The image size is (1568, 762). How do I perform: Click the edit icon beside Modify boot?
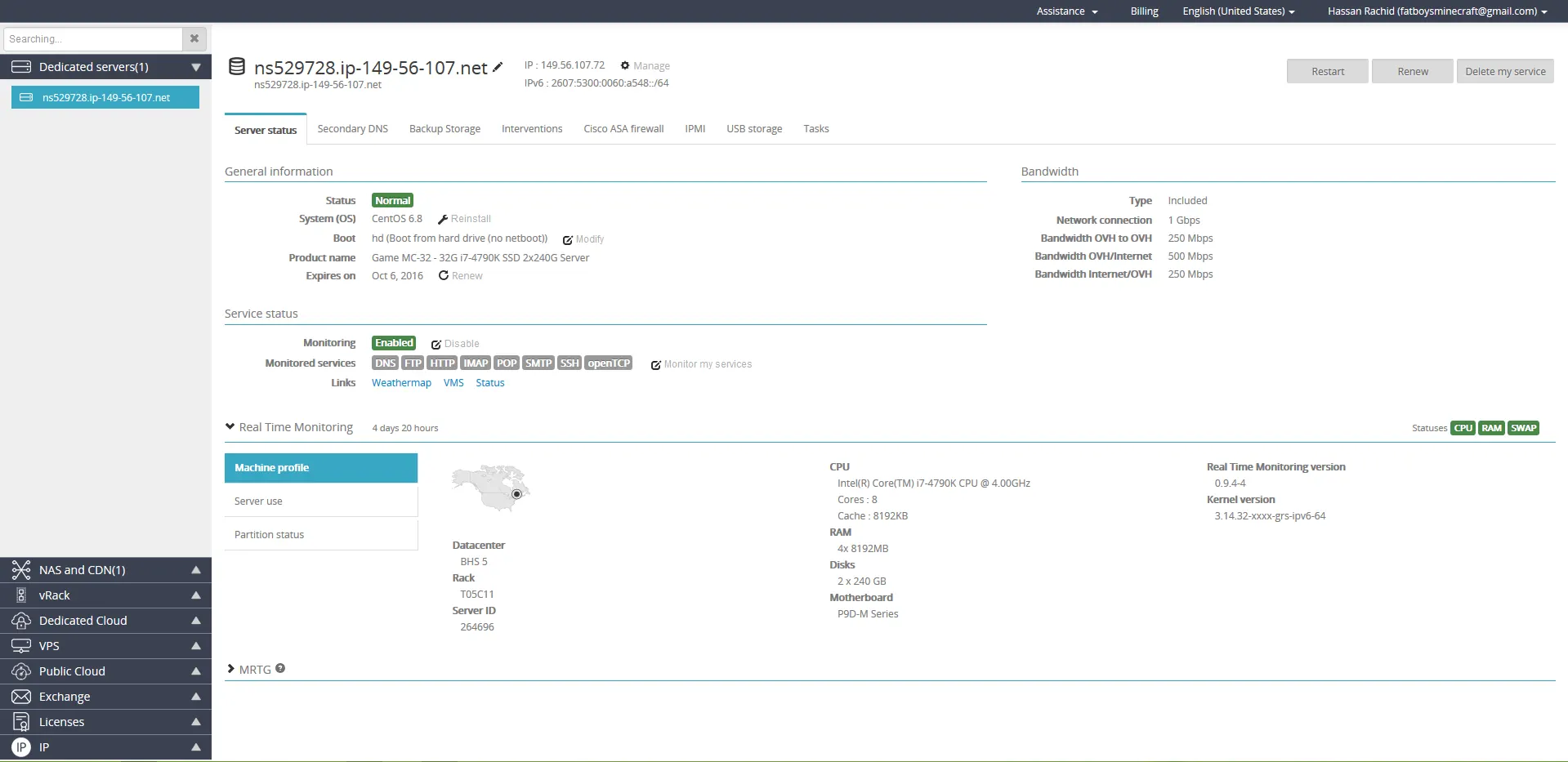(x=567, y=239)
